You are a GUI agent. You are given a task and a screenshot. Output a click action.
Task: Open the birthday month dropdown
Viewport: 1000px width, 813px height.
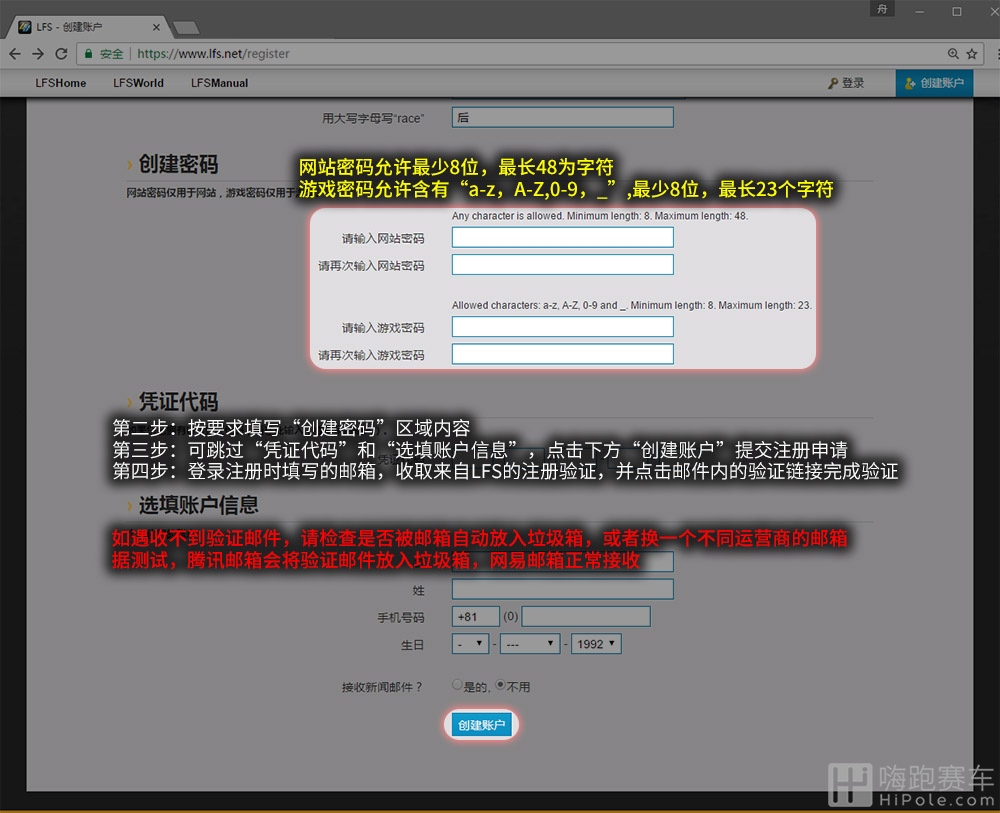tap(530, 644)
